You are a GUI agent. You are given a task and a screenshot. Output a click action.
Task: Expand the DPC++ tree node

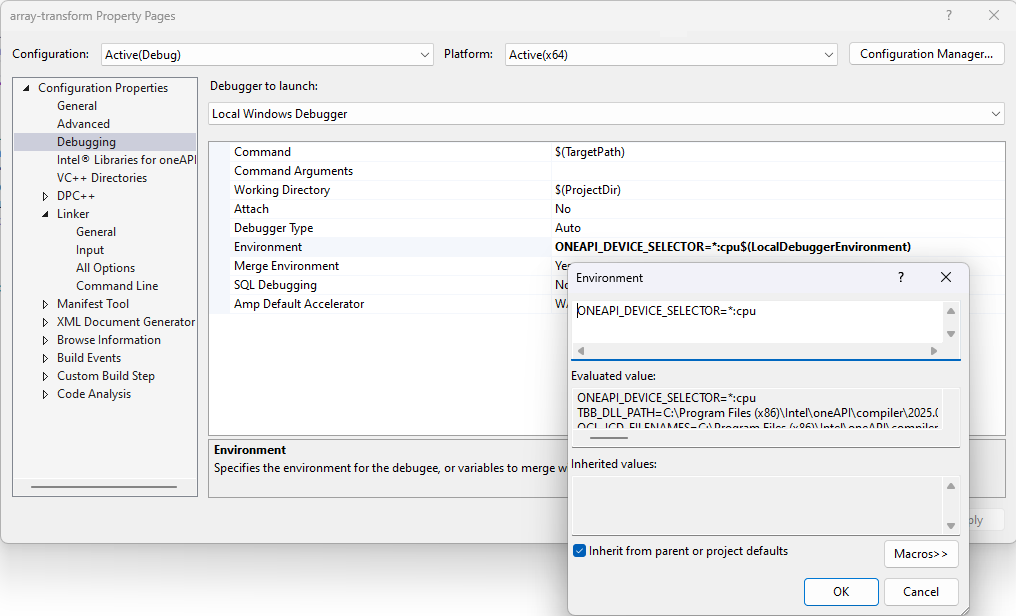point(45,196)
